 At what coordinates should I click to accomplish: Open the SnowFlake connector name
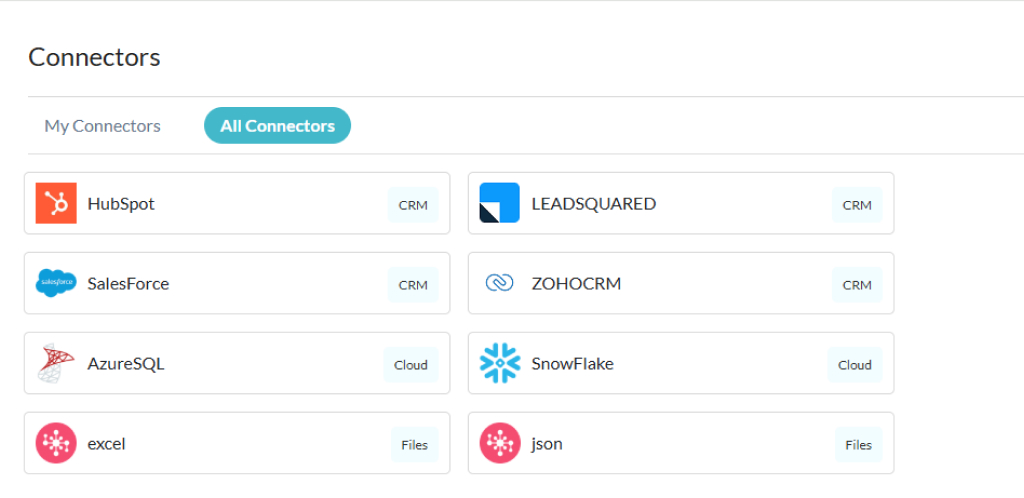click(x=572, y=363)
